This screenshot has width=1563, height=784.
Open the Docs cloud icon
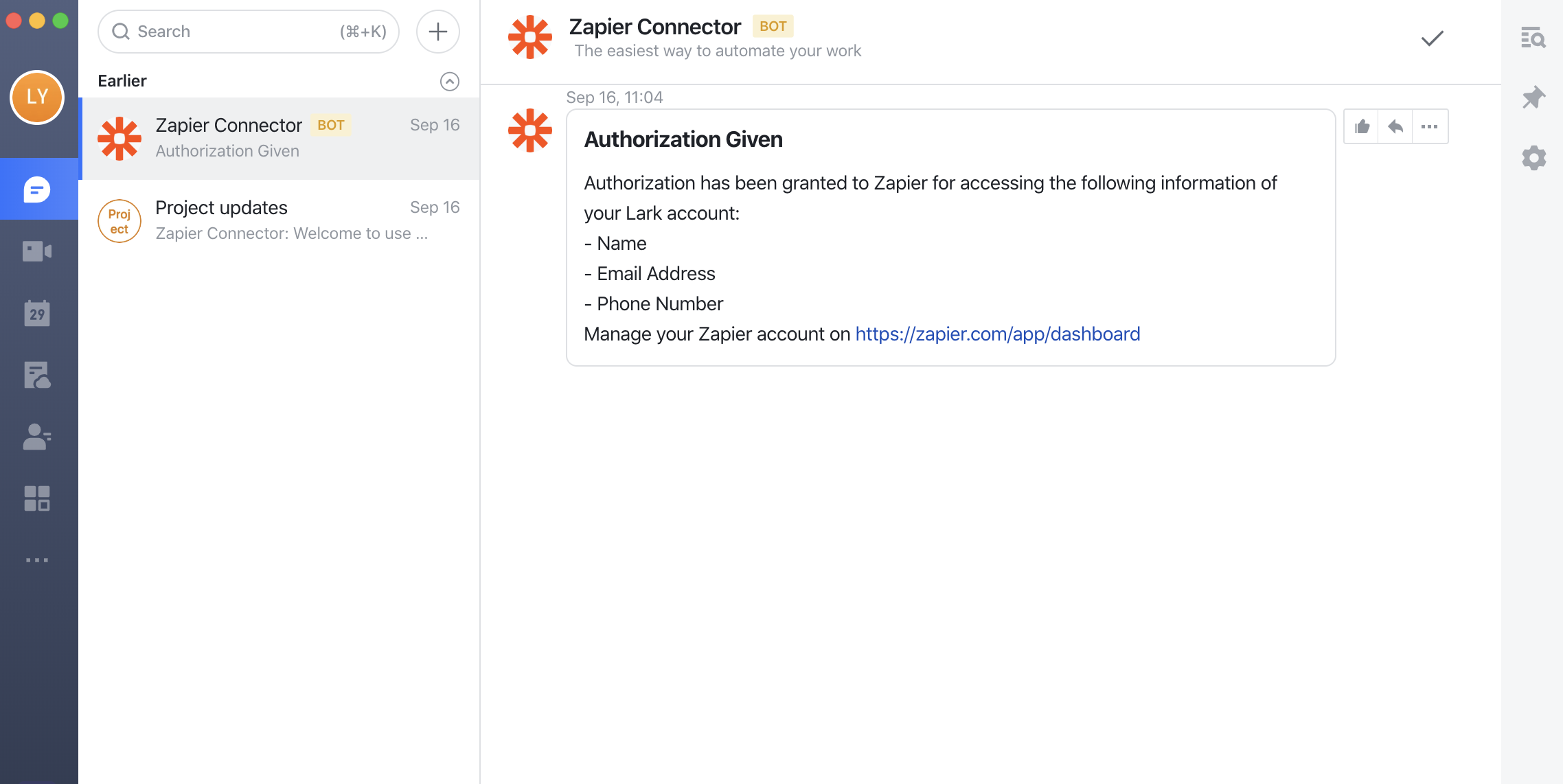[x=37, y=375]
